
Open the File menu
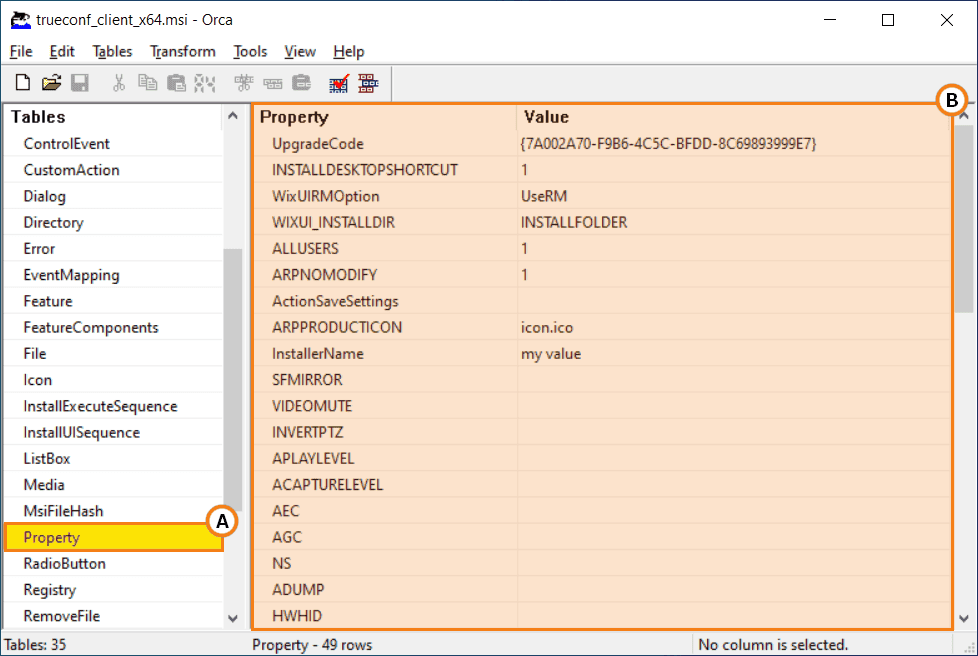21,52
